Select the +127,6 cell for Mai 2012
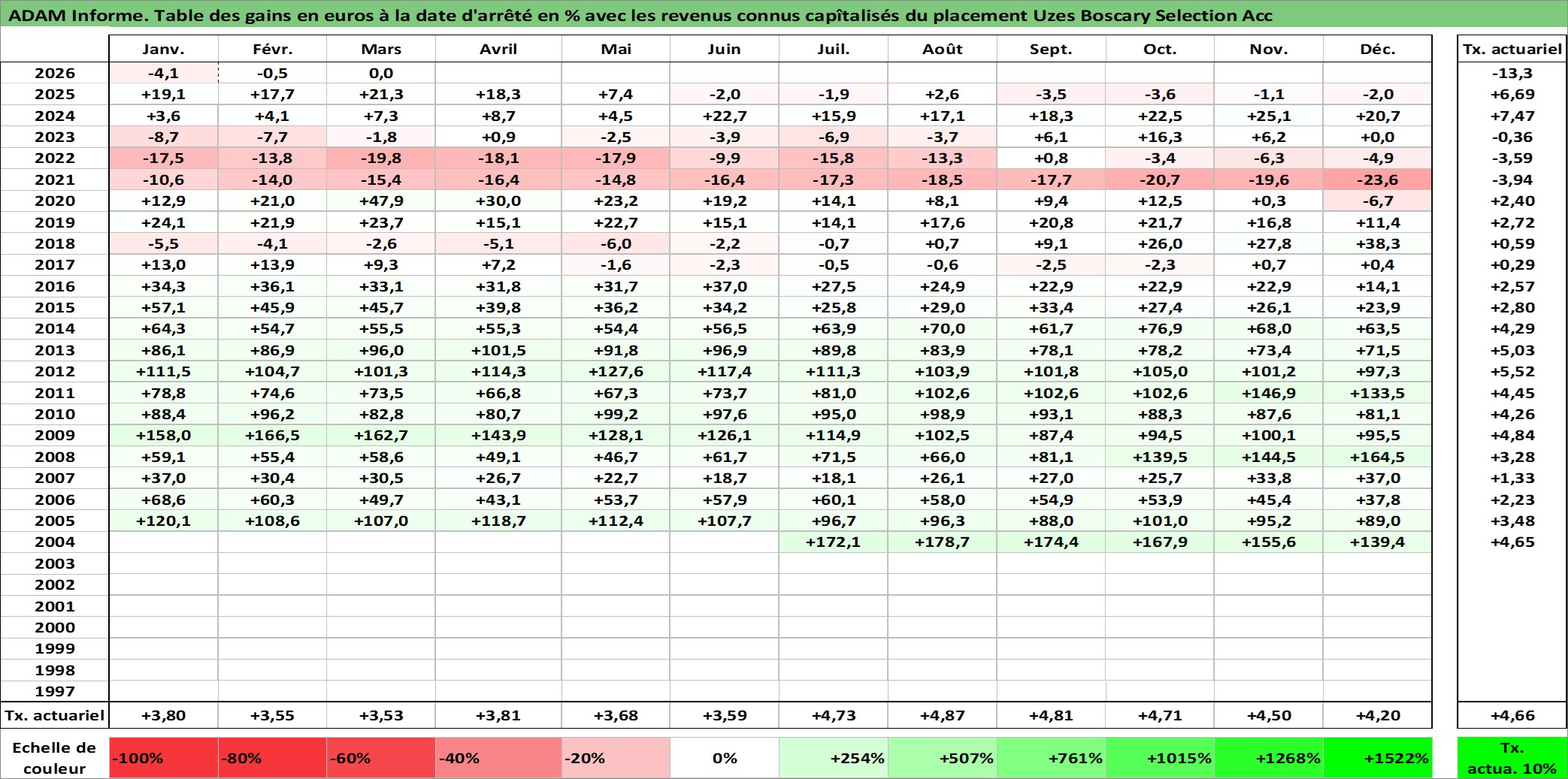Screen dimensions: 1568x779 click(x=616, y=371)
